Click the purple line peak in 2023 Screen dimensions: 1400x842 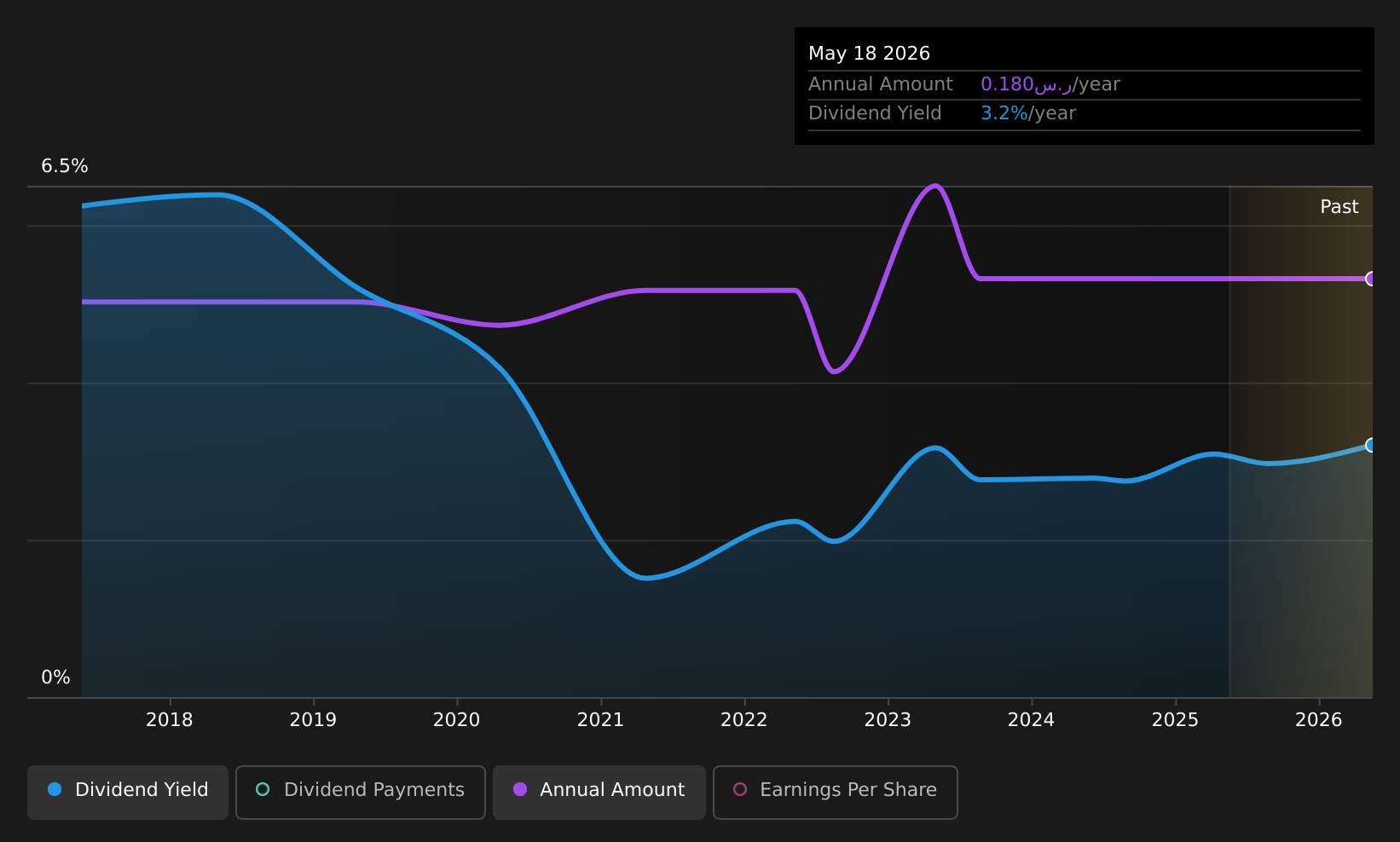point(935,186)
